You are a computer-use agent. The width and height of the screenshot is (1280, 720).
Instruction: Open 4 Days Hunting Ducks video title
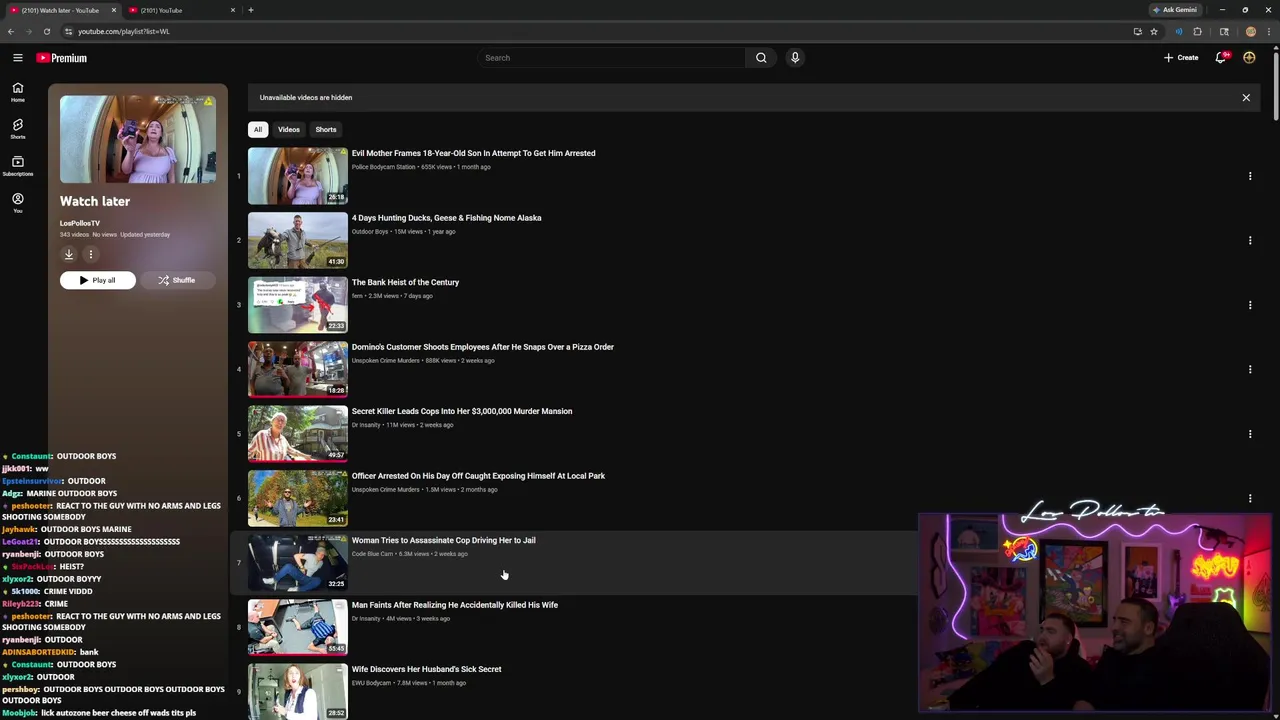coord(446,218)
